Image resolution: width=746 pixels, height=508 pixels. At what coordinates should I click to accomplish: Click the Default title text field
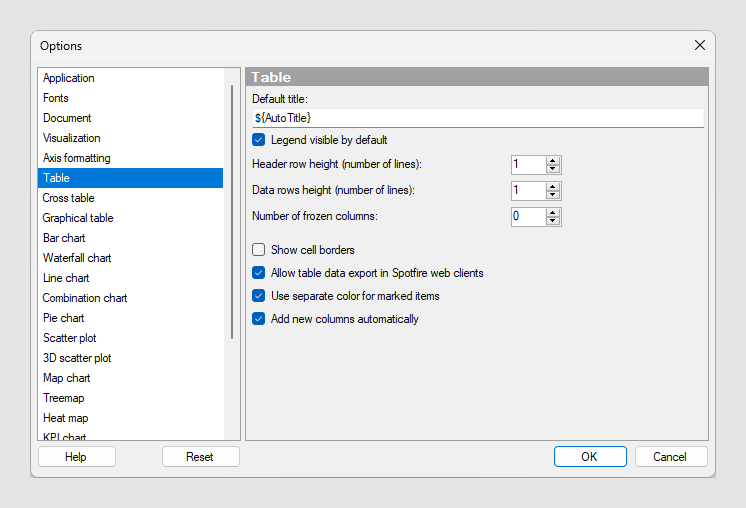coord(478,118)
